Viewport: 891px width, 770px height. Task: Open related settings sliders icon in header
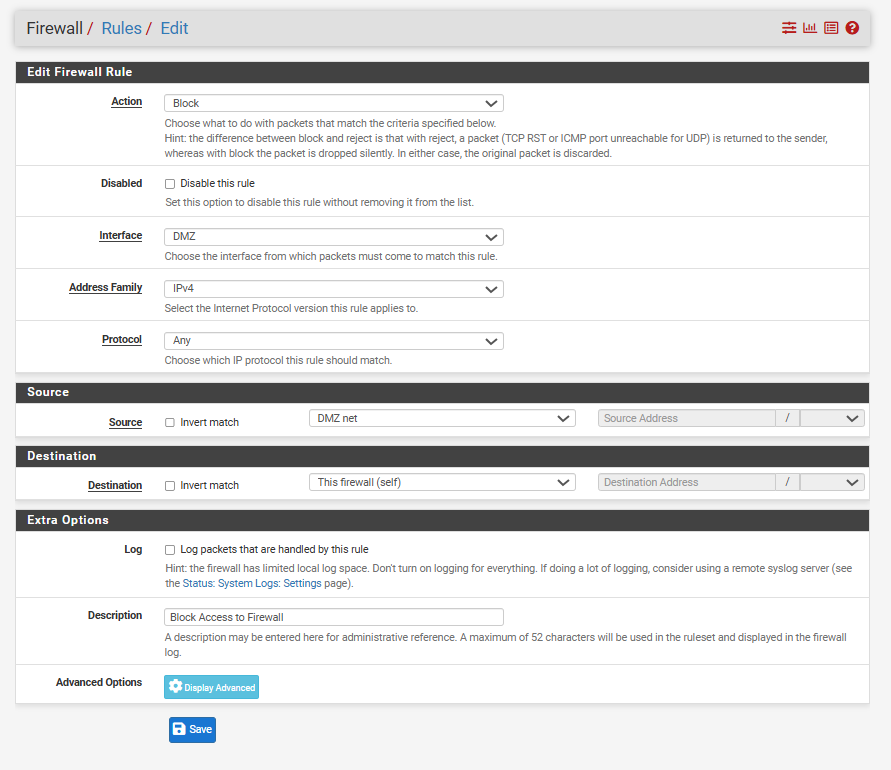[x=789, y=28]
